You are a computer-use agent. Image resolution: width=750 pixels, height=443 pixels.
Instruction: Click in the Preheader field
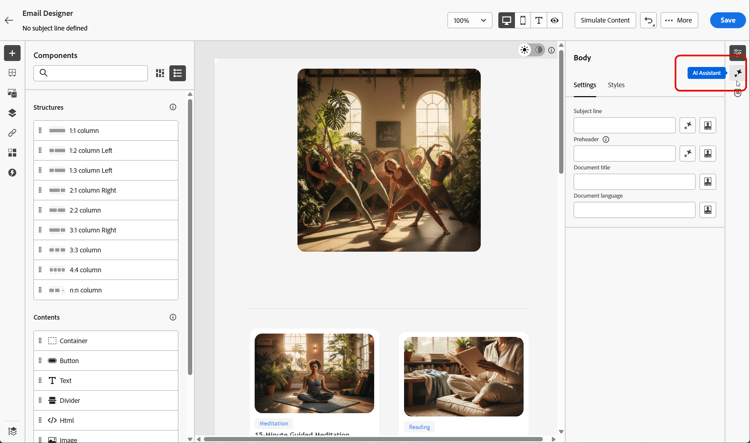[624, 154]
